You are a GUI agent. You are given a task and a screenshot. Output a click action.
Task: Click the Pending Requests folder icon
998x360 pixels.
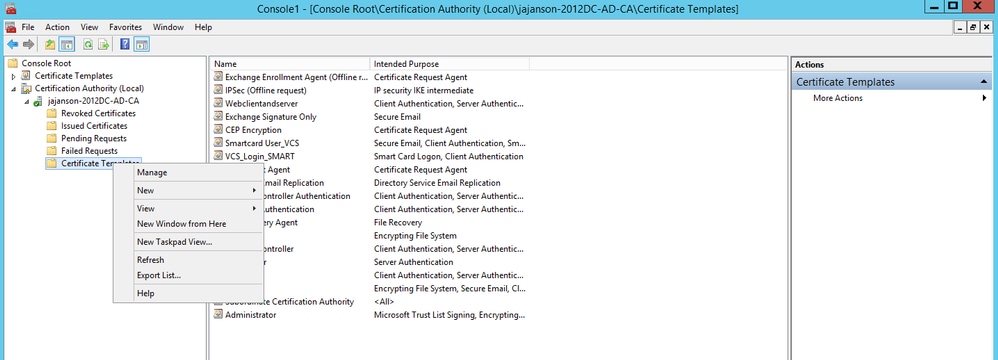click(52, 138)
